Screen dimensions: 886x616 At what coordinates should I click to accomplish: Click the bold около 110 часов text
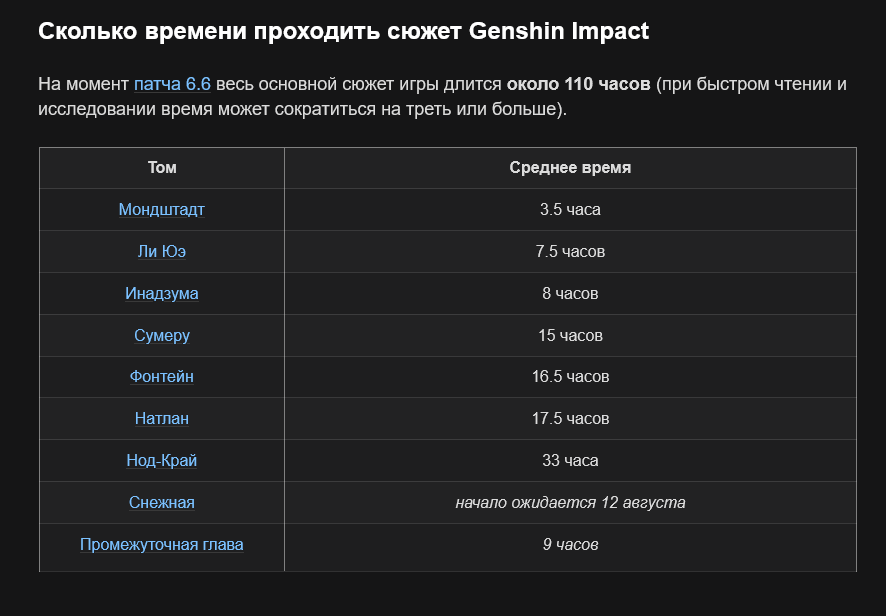pyautogui.click(x=578, y=84)
